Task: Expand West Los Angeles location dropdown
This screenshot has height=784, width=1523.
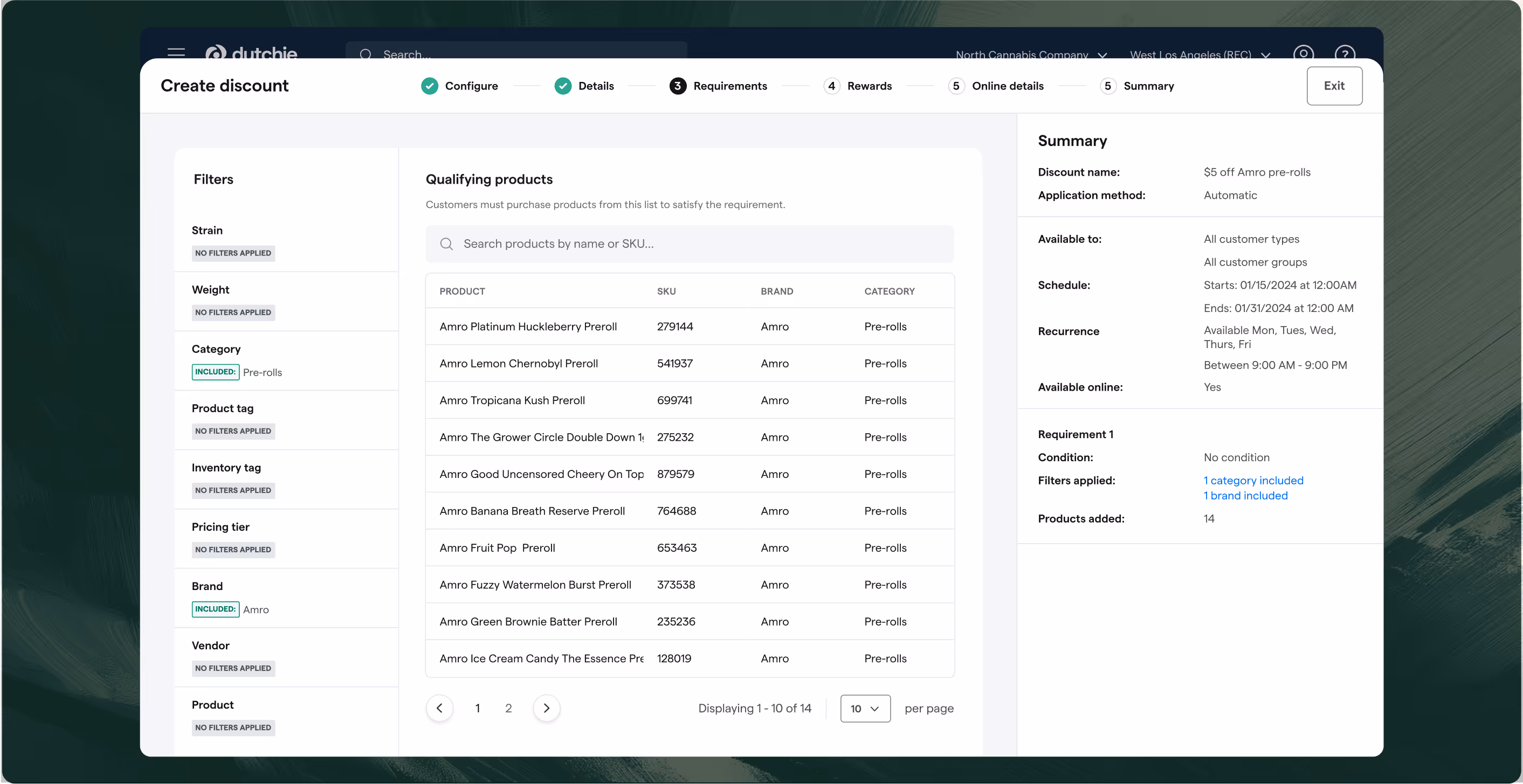Action: (x=1200, y=55)
